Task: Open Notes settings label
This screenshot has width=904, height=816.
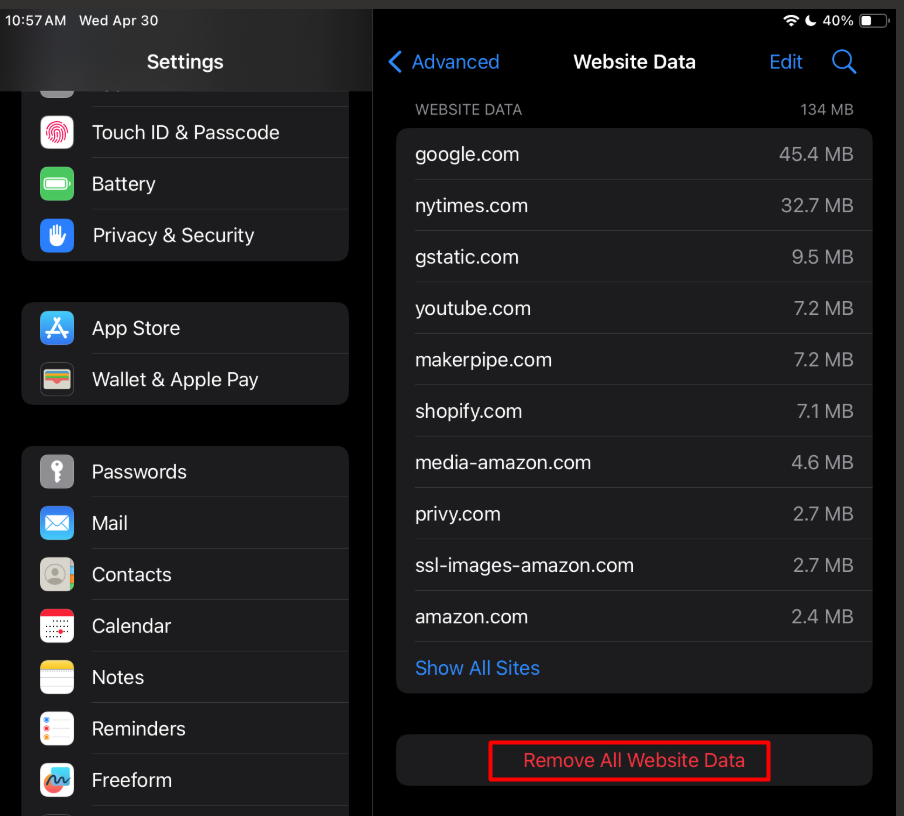Action: pos(118,677)
